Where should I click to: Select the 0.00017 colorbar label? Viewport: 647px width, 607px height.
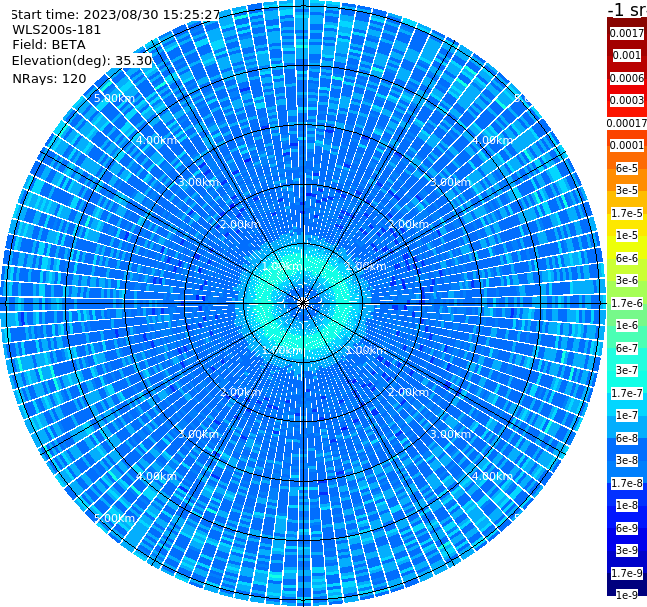point(627,123)
